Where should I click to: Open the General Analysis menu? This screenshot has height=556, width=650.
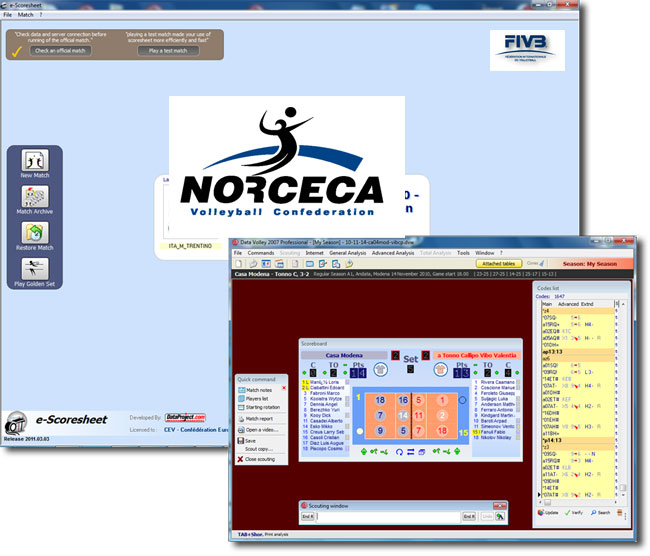pos(347,253)
